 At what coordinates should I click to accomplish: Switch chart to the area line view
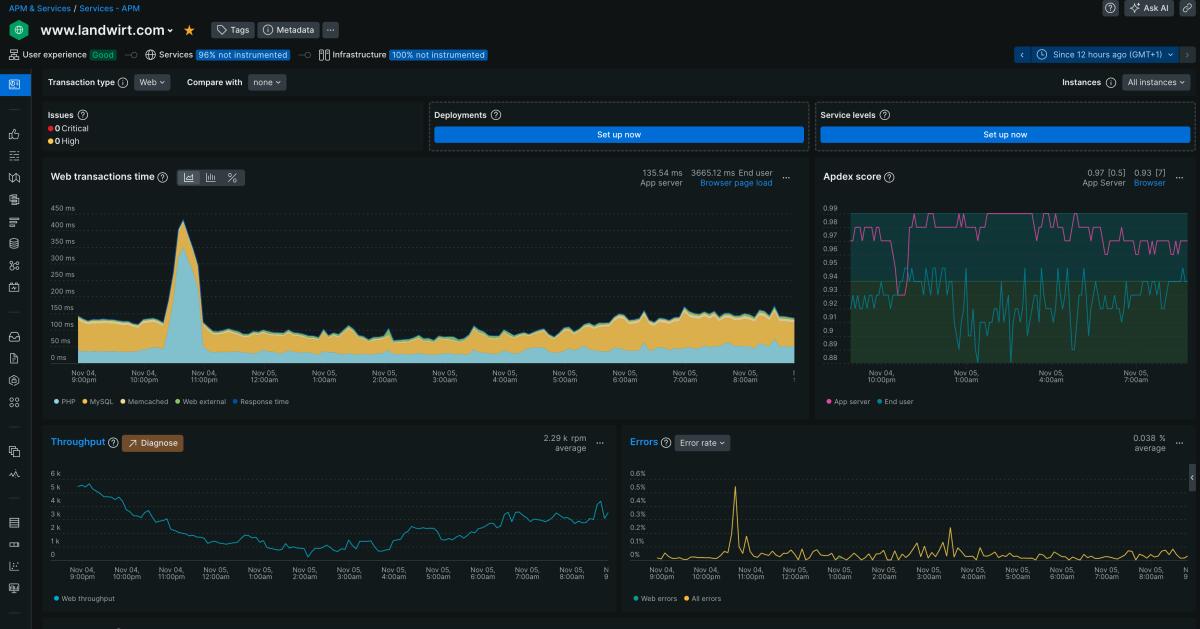[189, 178]
